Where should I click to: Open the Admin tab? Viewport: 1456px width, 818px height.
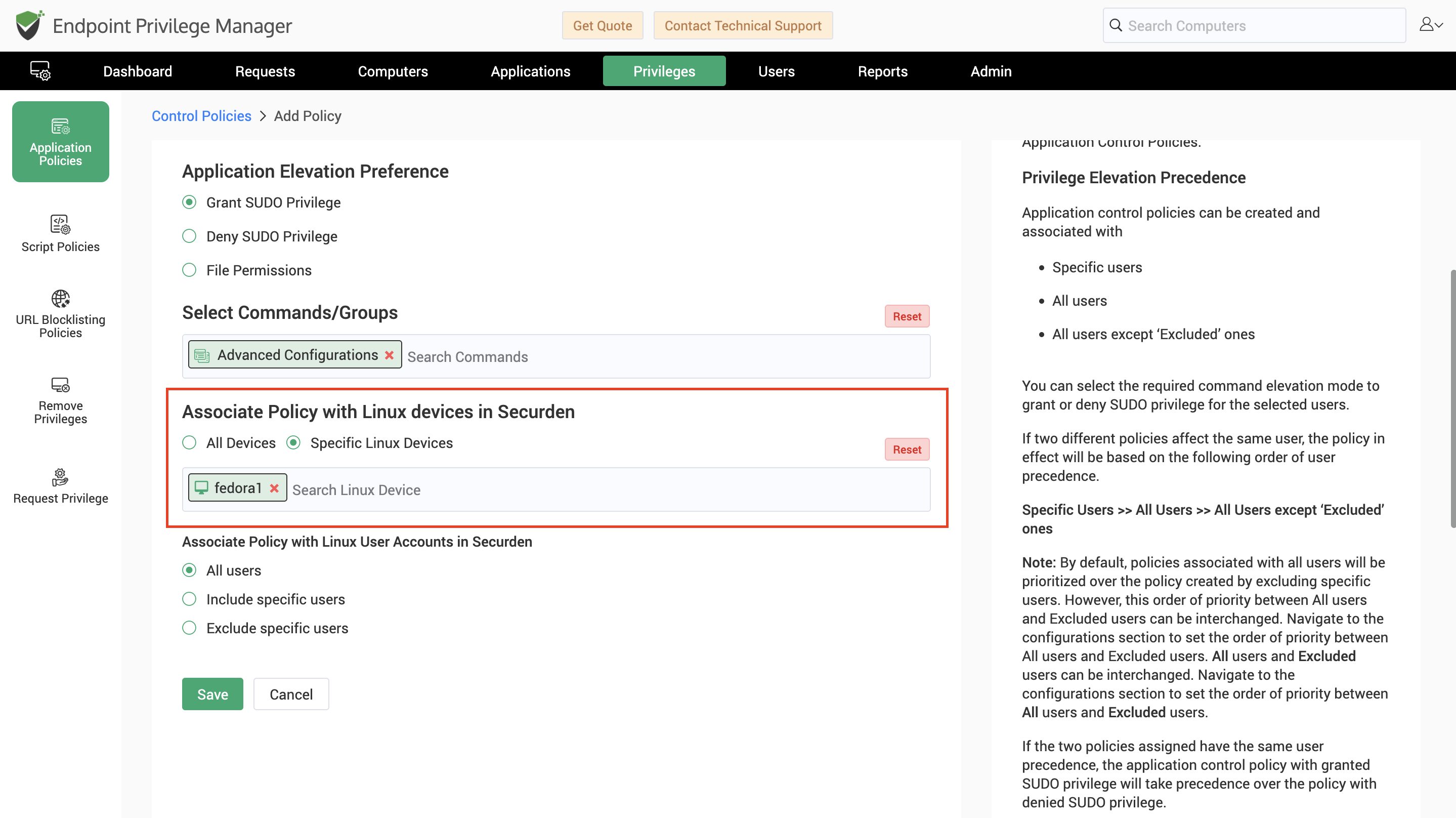[x=991, y=71]
